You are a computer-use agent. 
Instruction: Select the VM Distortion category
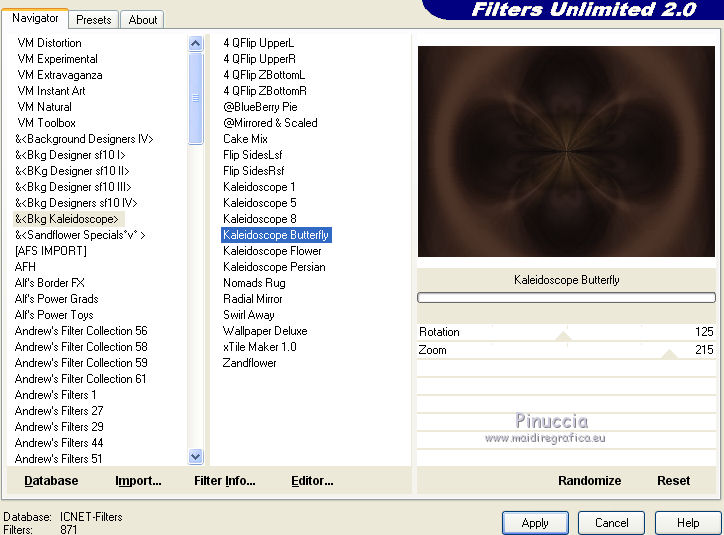pos(49,43)
